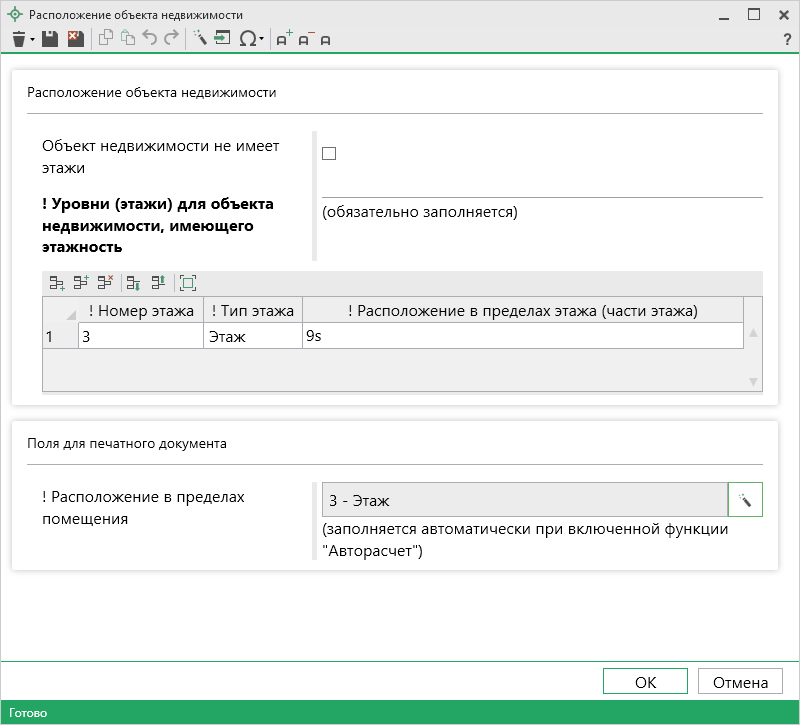Viewport: 800px width, 725px height.
Task: Click the save (floppy disk) toolbar icon
Action: (x=50, y=39)
